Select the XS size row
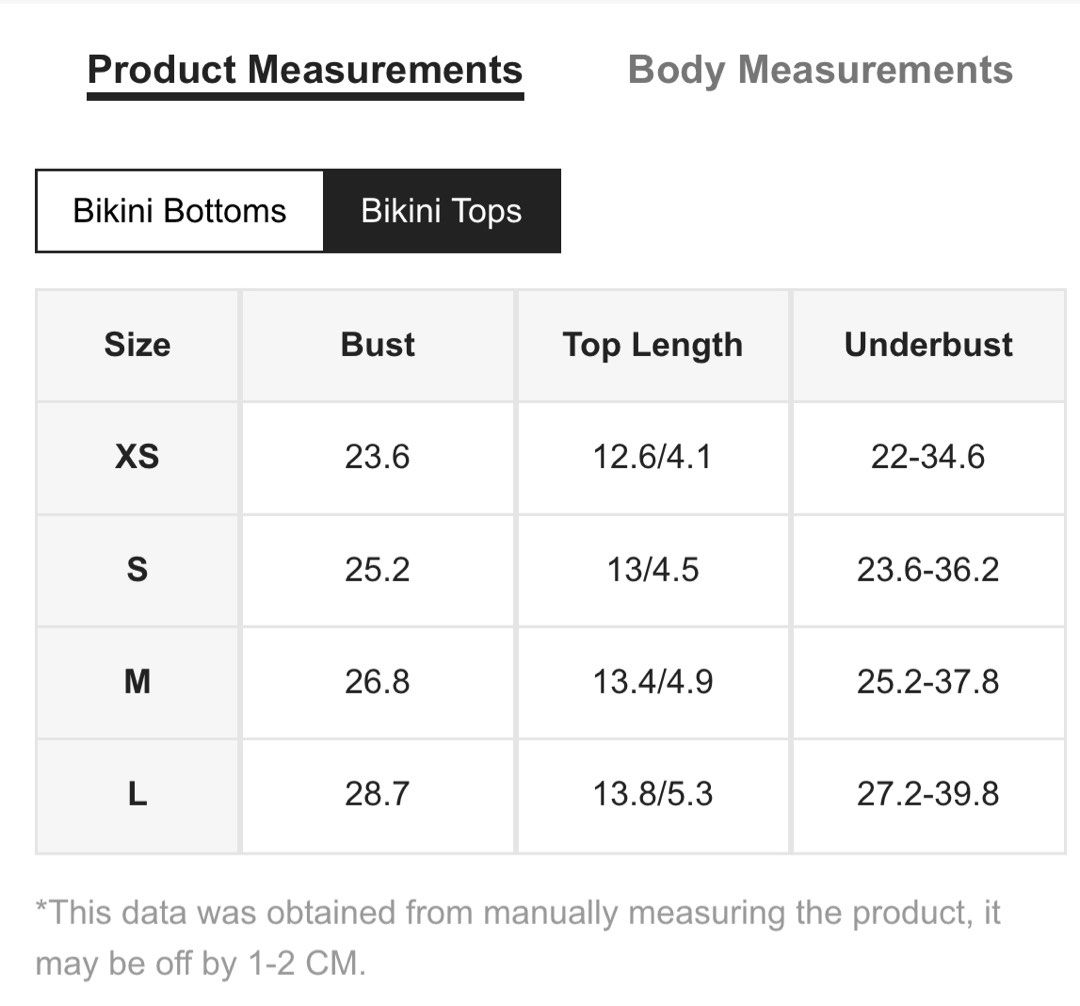The image size is (1080, 1006). (137, 457)
